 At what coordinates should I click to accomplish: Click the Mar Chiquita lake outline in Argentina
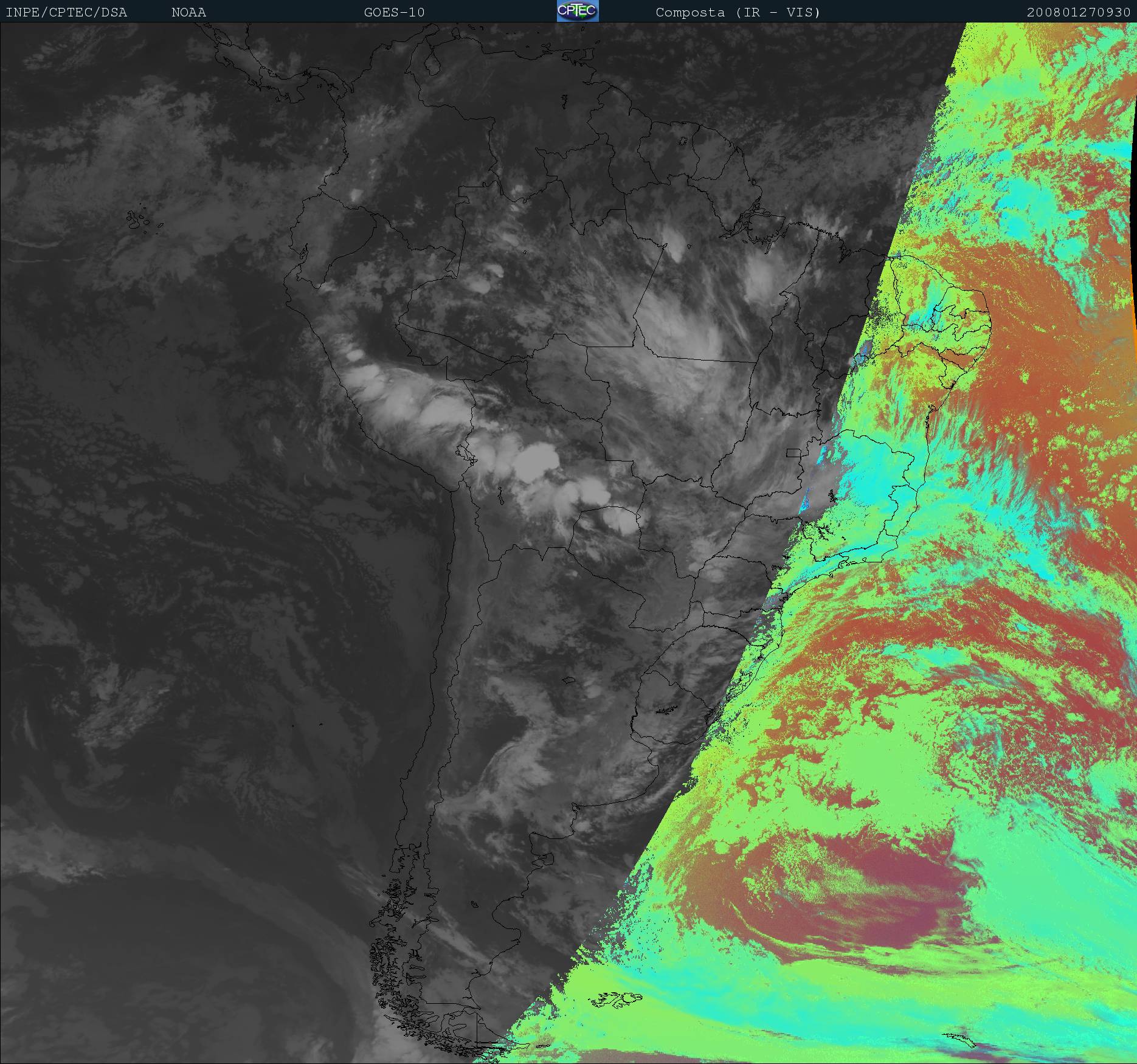point(568,681)
